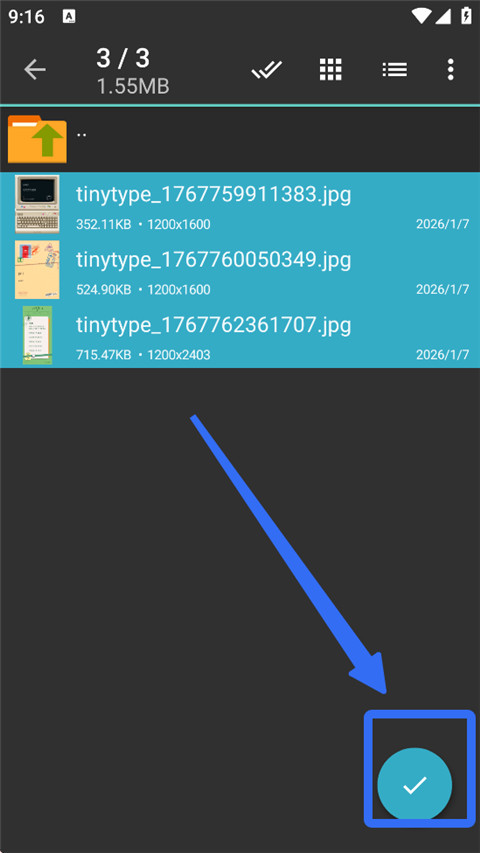The image size is (480, 853).
Task: Tap the 715.47KB 1200x2403 file details
Action: [143, 355]
